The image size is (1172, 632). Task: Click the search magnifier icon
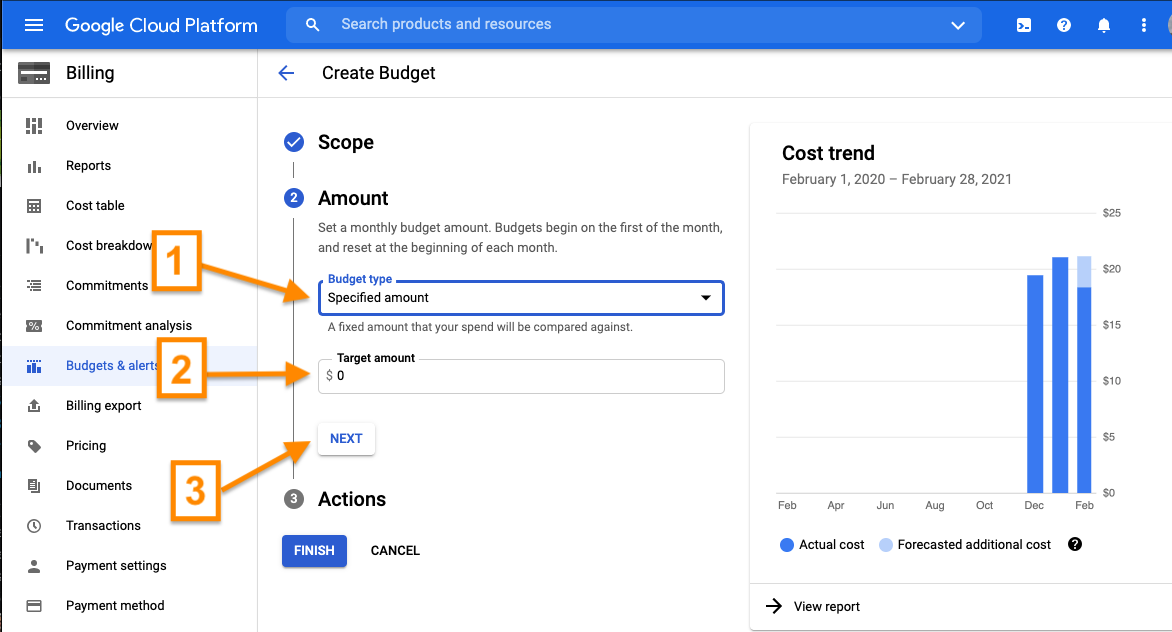click(312, 25)
